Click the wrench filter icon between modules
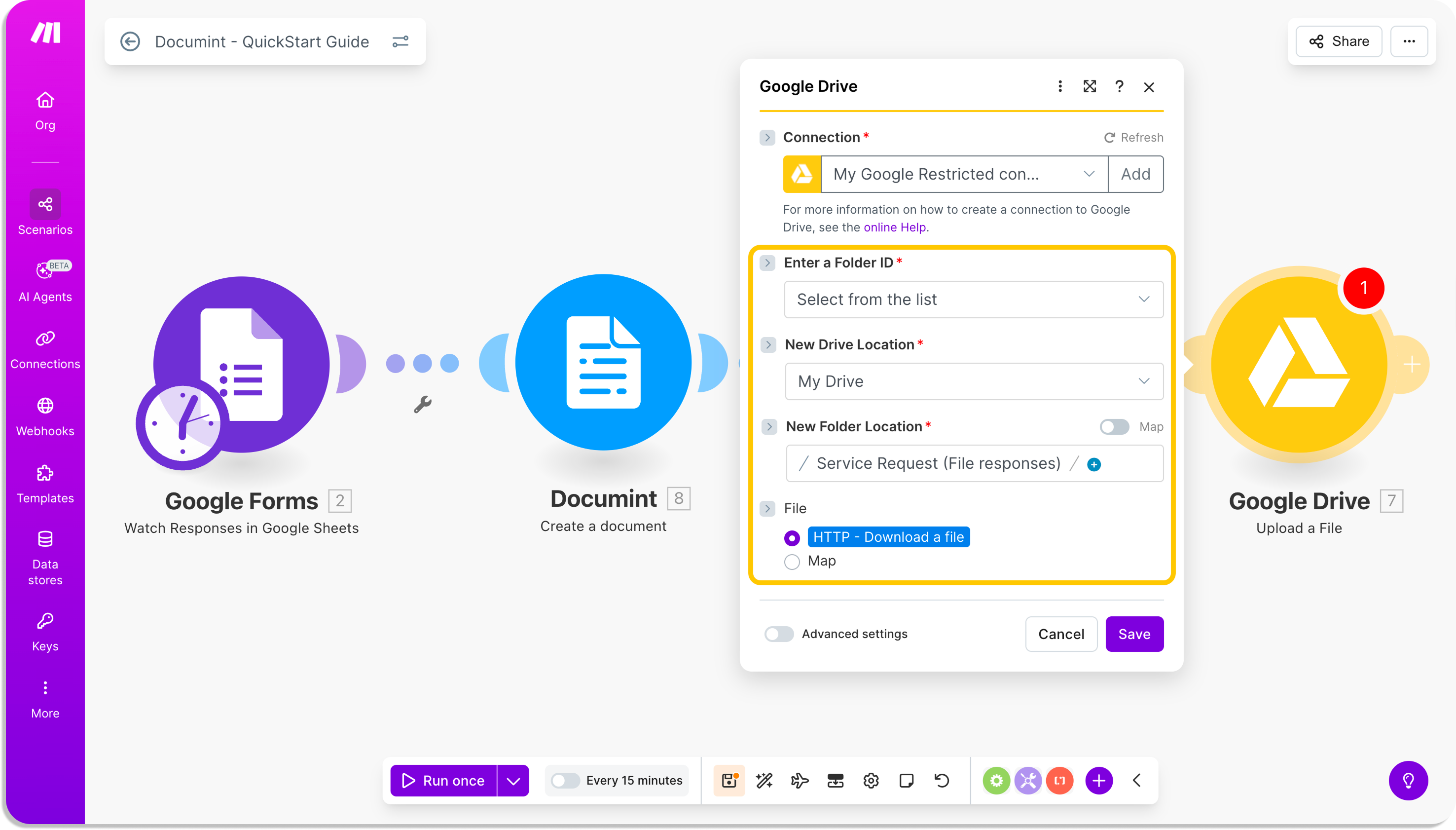Image resolution: width=1456 pixels, height=830 pixels. click(x=422, y=405)
